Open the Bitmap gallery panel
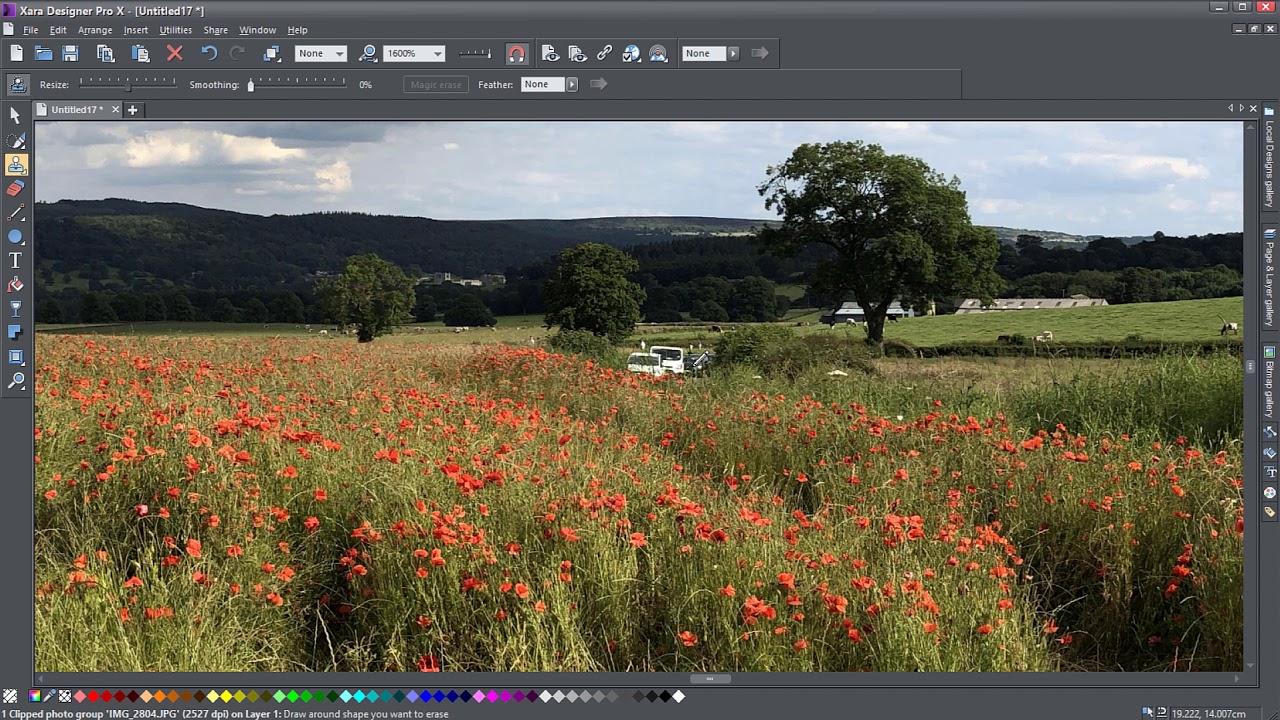 coord(1269,382)
